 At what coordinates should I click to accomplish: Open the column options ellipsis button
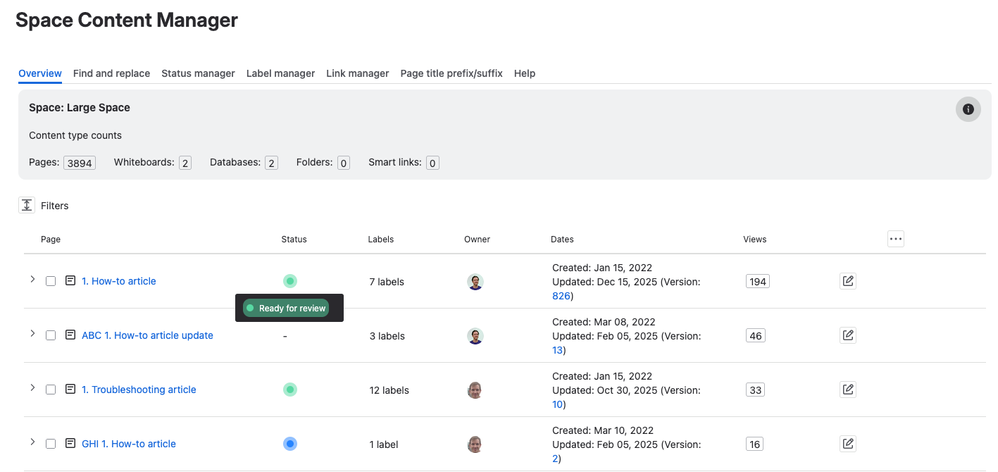coord(896,239)
